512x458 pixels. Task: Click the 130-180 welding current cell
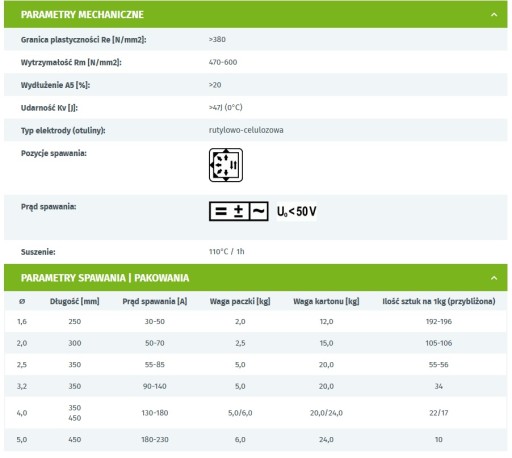coord(155,413)
